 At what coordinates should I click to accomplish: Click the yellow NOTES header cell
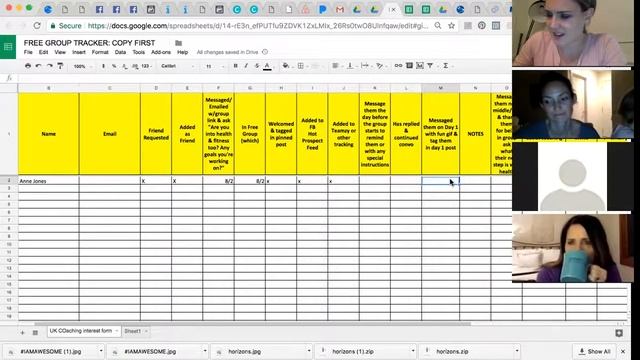(475, 134)
